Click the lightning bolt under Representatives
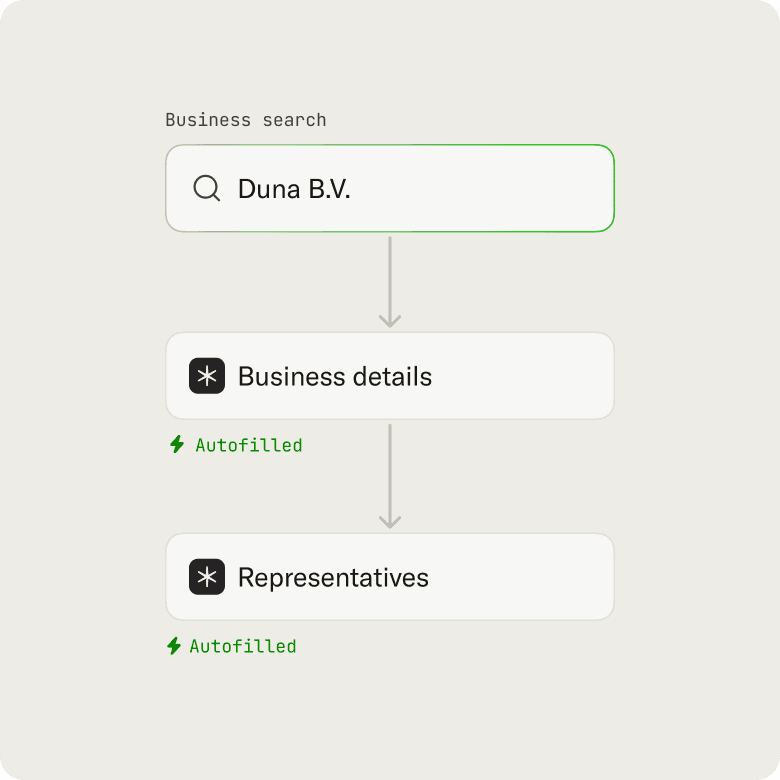780x780 pixels. click(174, 646)
